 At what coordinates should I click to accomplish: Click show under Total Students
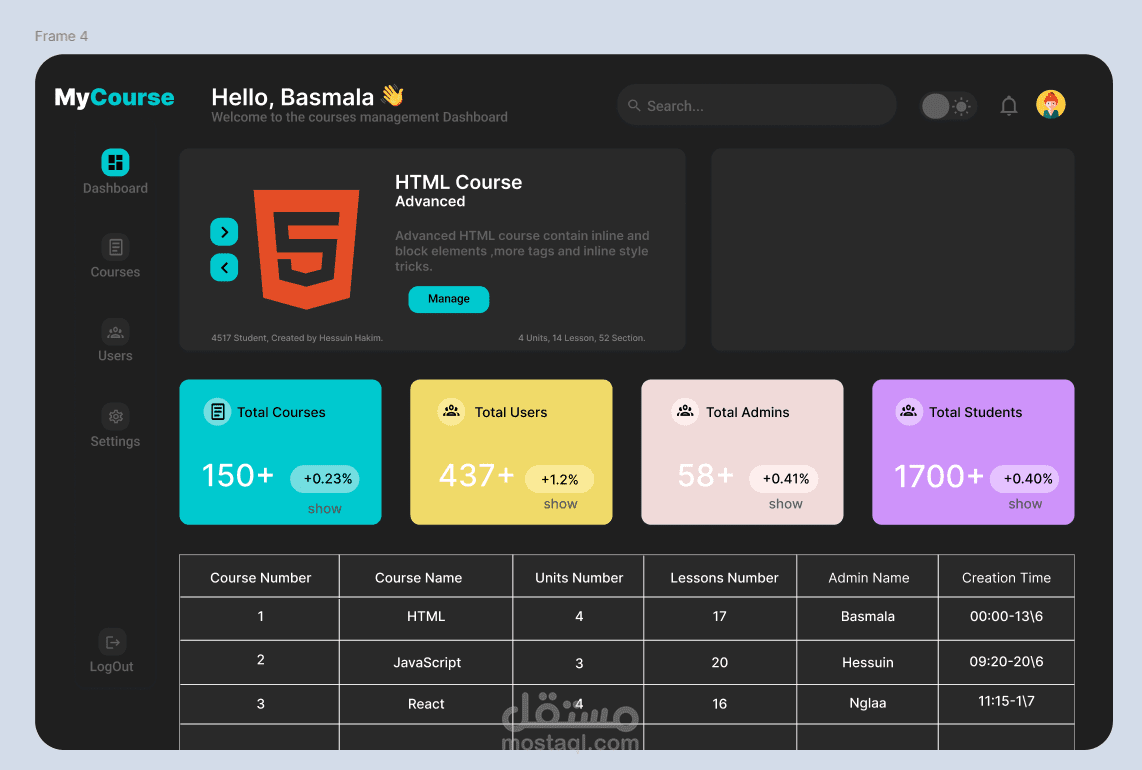1025,503
